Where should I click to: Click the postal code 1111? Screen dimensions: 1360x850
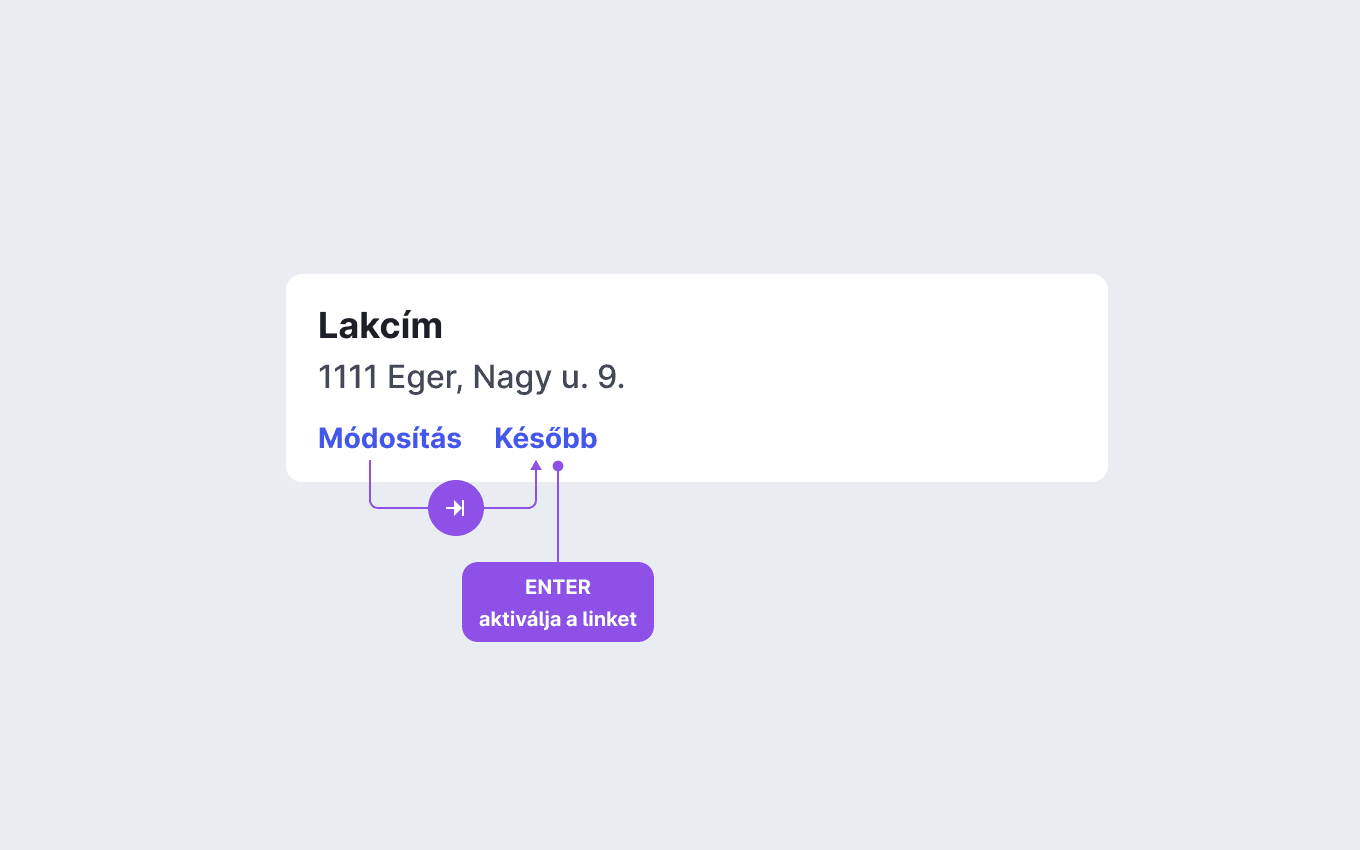[348, 378]
